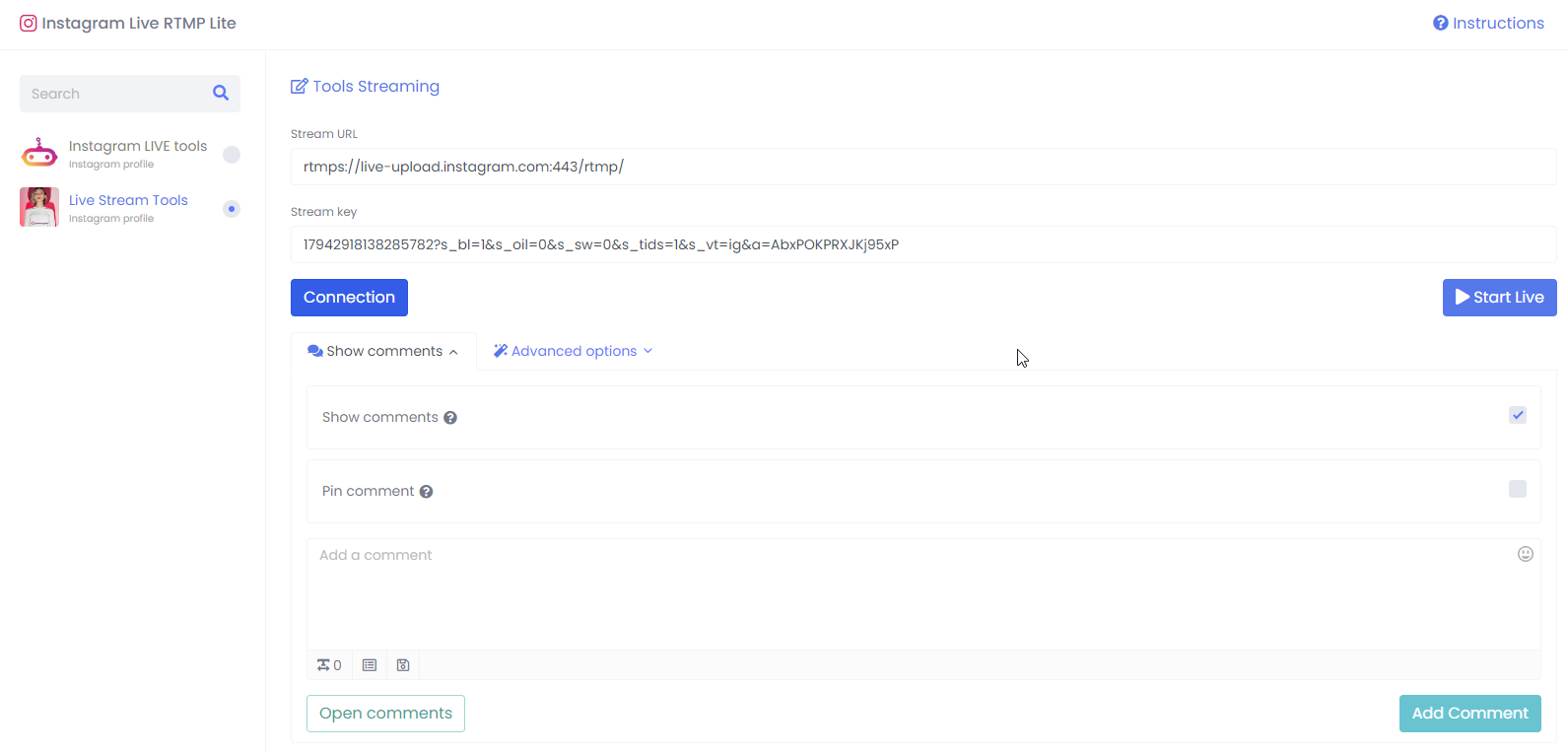Click the robot avatar of Instagram LIVE tools
Viewport: 1568px width, 753px height.
[x=39, y=153]
